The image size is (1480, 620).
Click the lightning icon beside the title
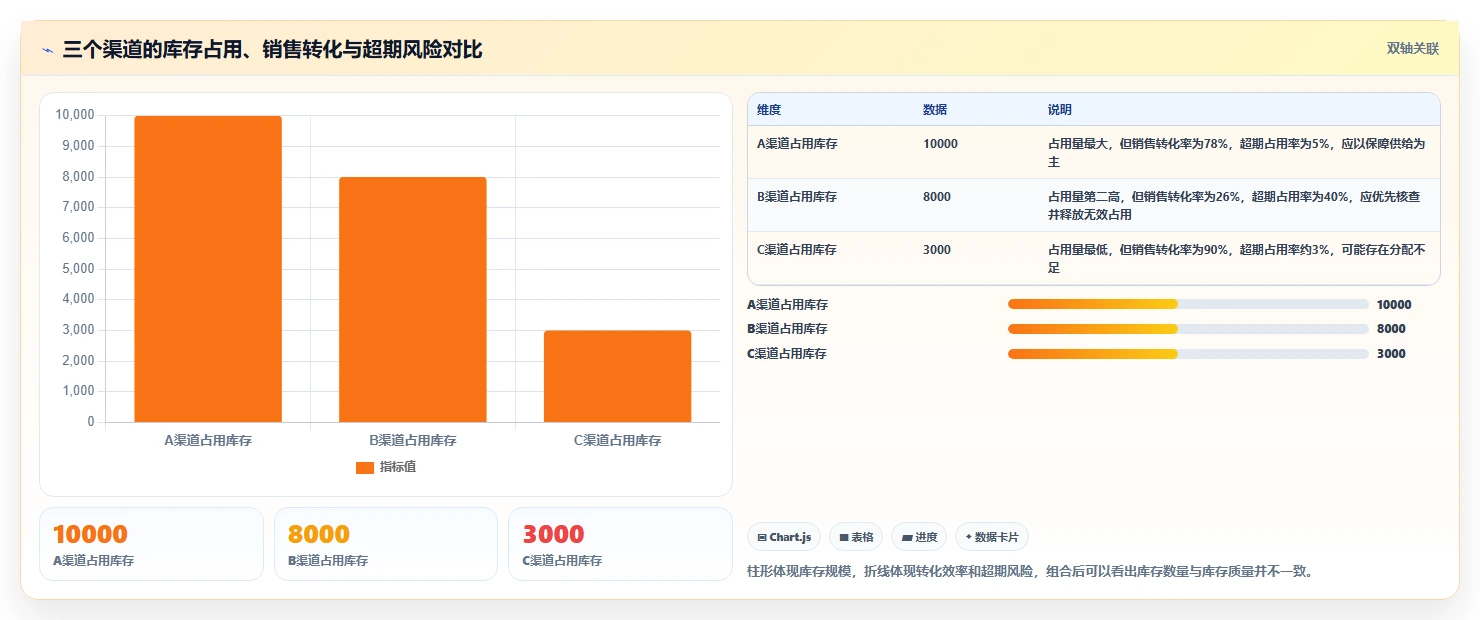tap(47, 50)
